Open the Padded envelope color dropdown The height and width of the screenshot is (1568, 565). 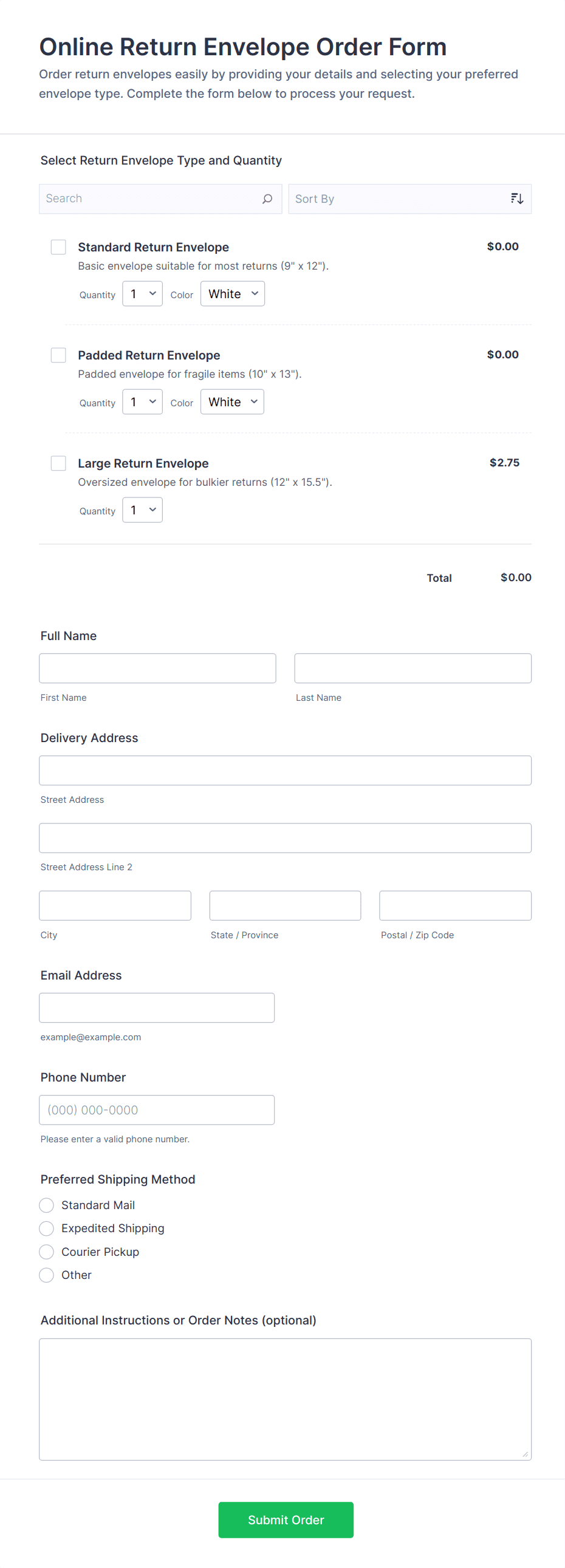point(232,402)
